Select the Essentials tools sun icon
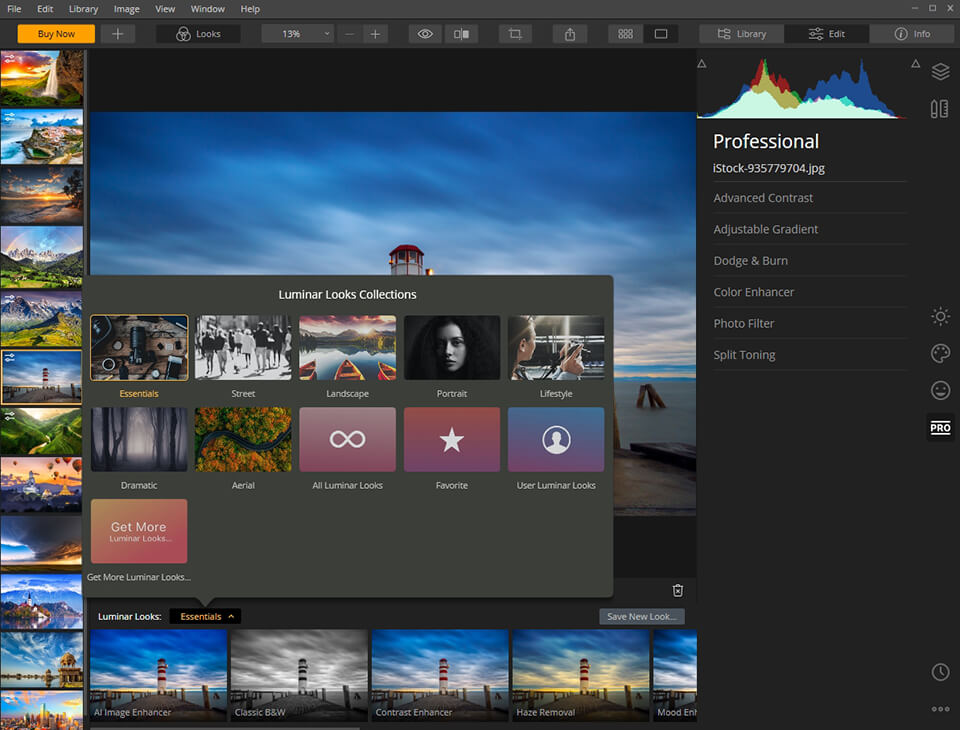The image size is (960, 730). tap(940, 317)
